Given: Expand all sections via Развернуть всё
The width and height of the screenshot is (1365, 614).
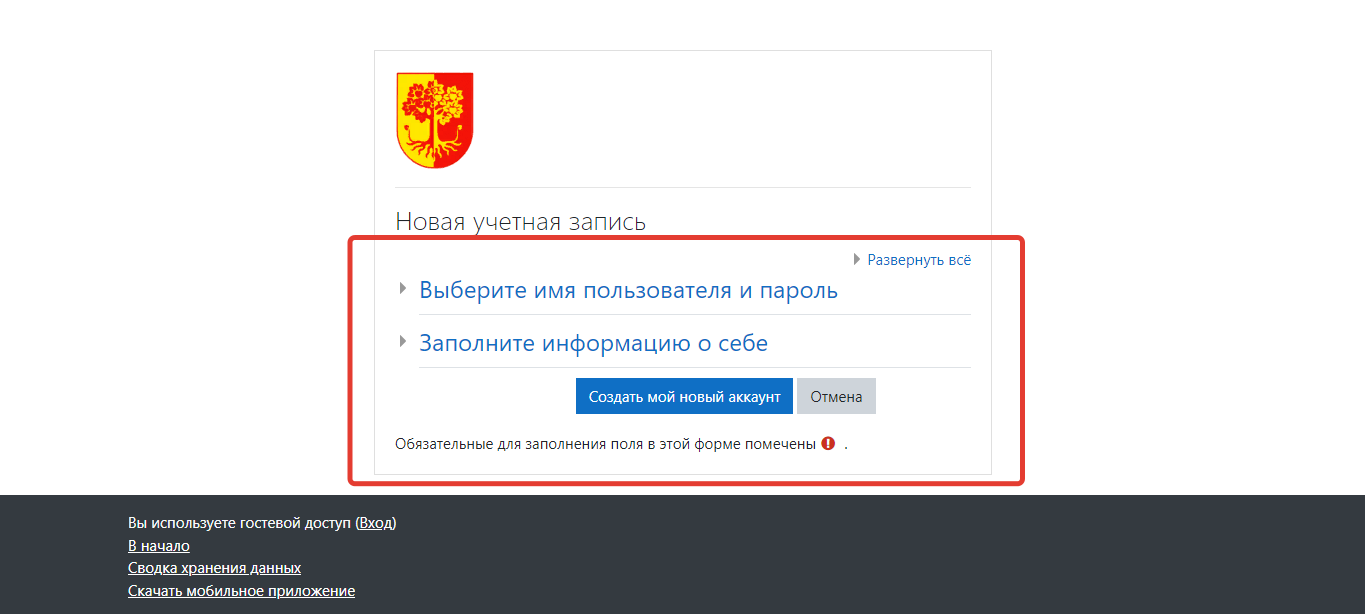Looking at the screenshot, I should 918,260.
